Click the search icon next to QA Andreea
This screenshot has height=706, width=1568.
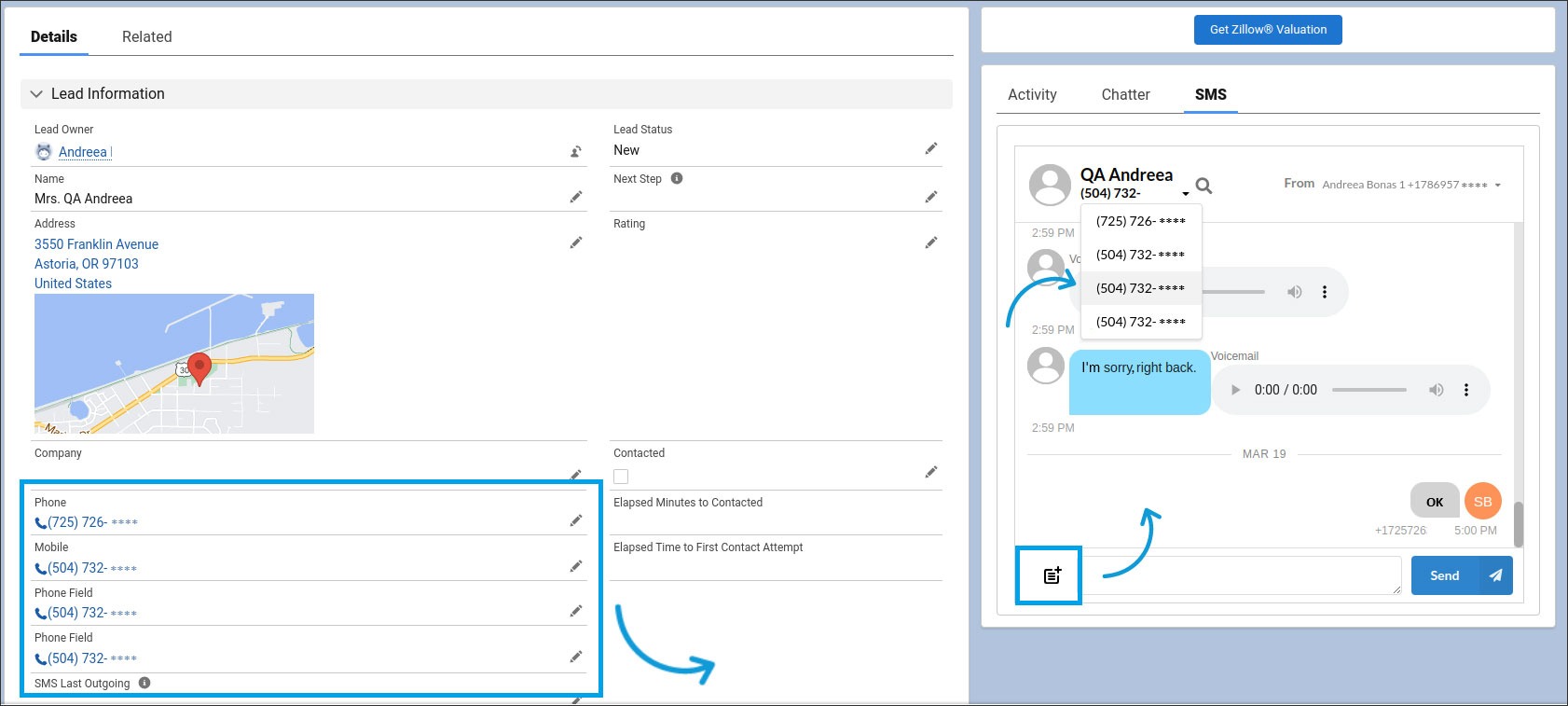[x=1204, y=186]
